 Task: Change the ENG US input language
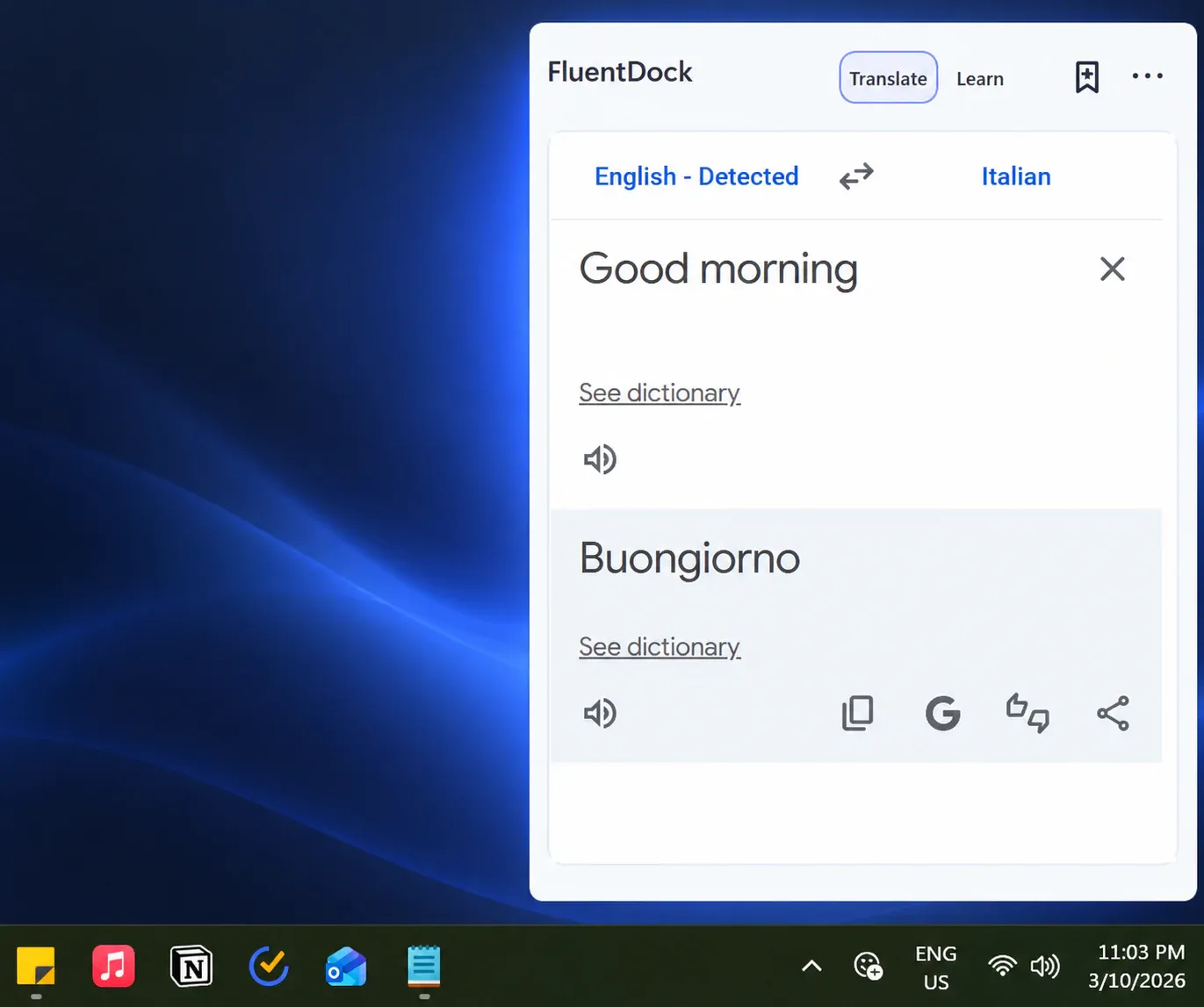pyautogui.click(x=936, y=967)
